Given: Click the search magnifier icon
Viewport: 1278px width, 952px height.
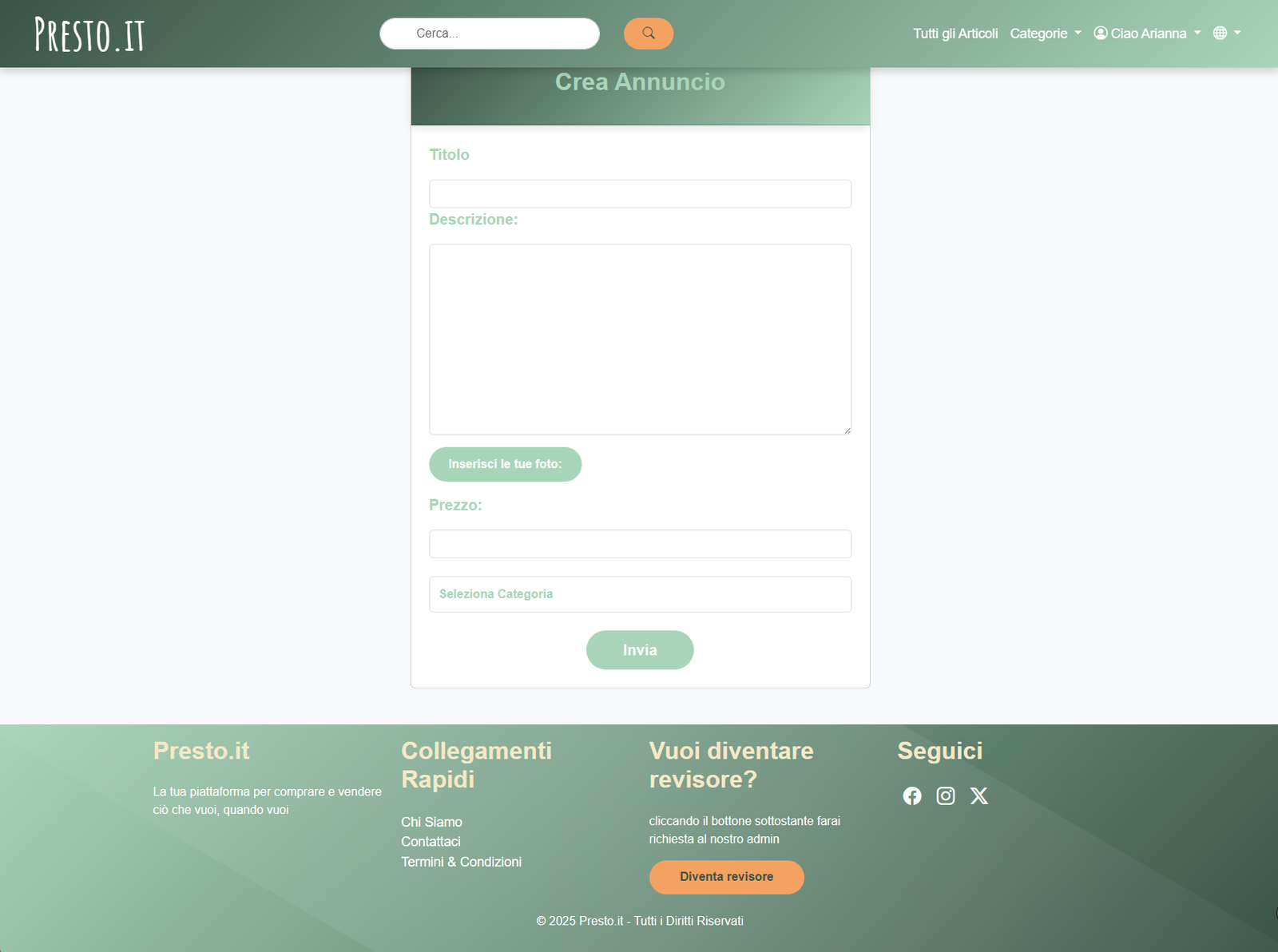Looking at the screenshot, I should (648, 34).
